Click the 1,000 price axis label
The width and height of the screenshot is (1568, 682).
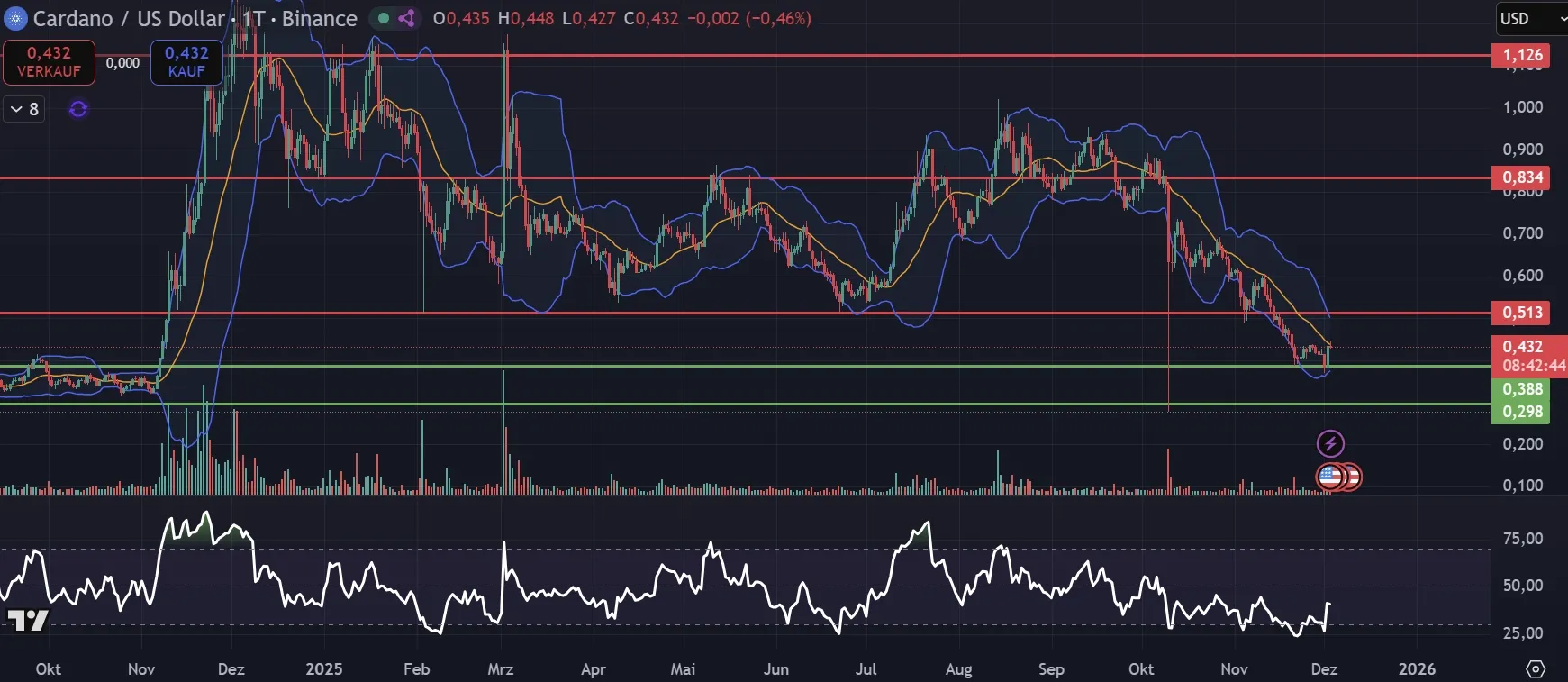pyautogui.click(x=1523, y=107)
